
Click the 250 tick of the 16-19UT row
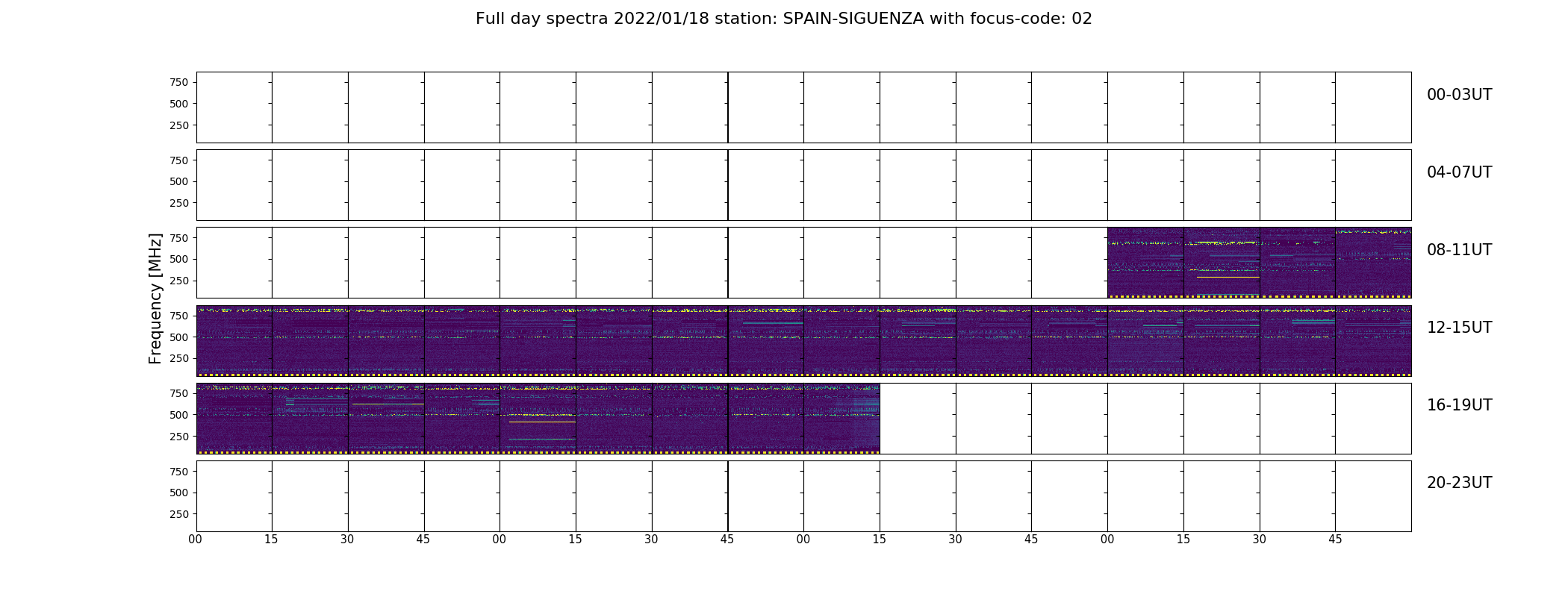point(178,437)
